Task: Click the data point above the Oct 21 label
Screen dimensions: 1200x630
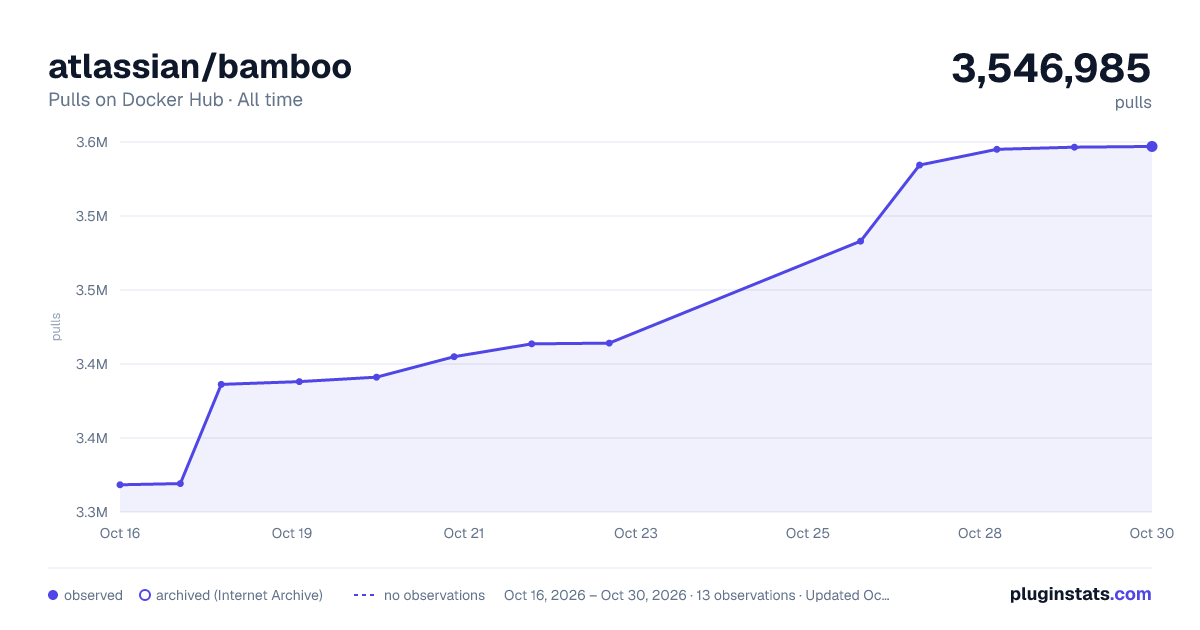Action: [x=454, y=356]
